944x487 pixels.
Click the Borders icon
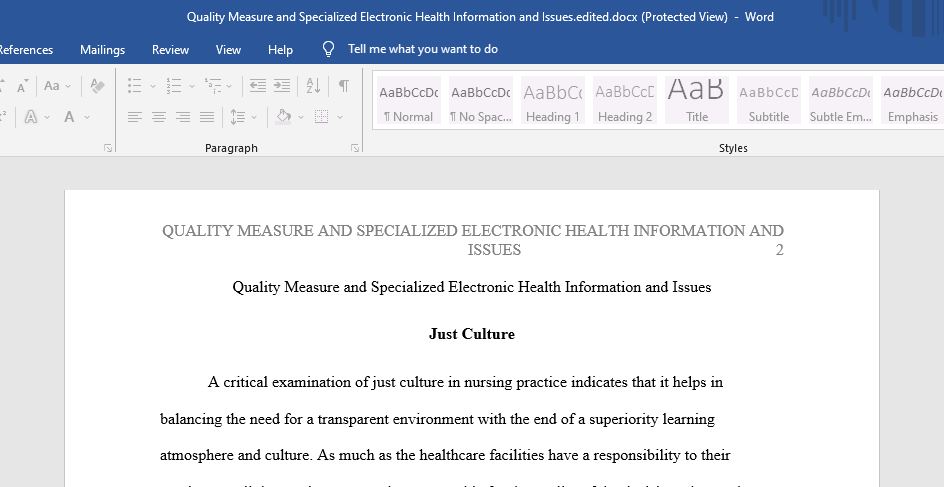(321, 117)
